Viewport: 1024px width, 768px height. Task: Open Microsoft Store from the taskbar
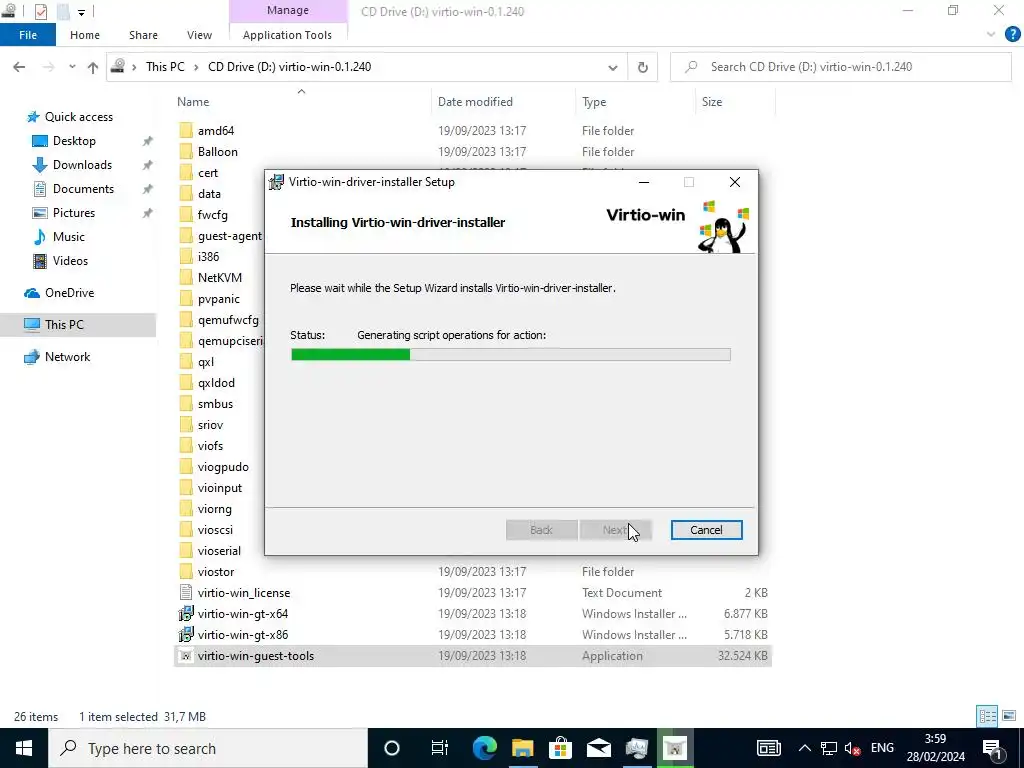pos(560,748)
